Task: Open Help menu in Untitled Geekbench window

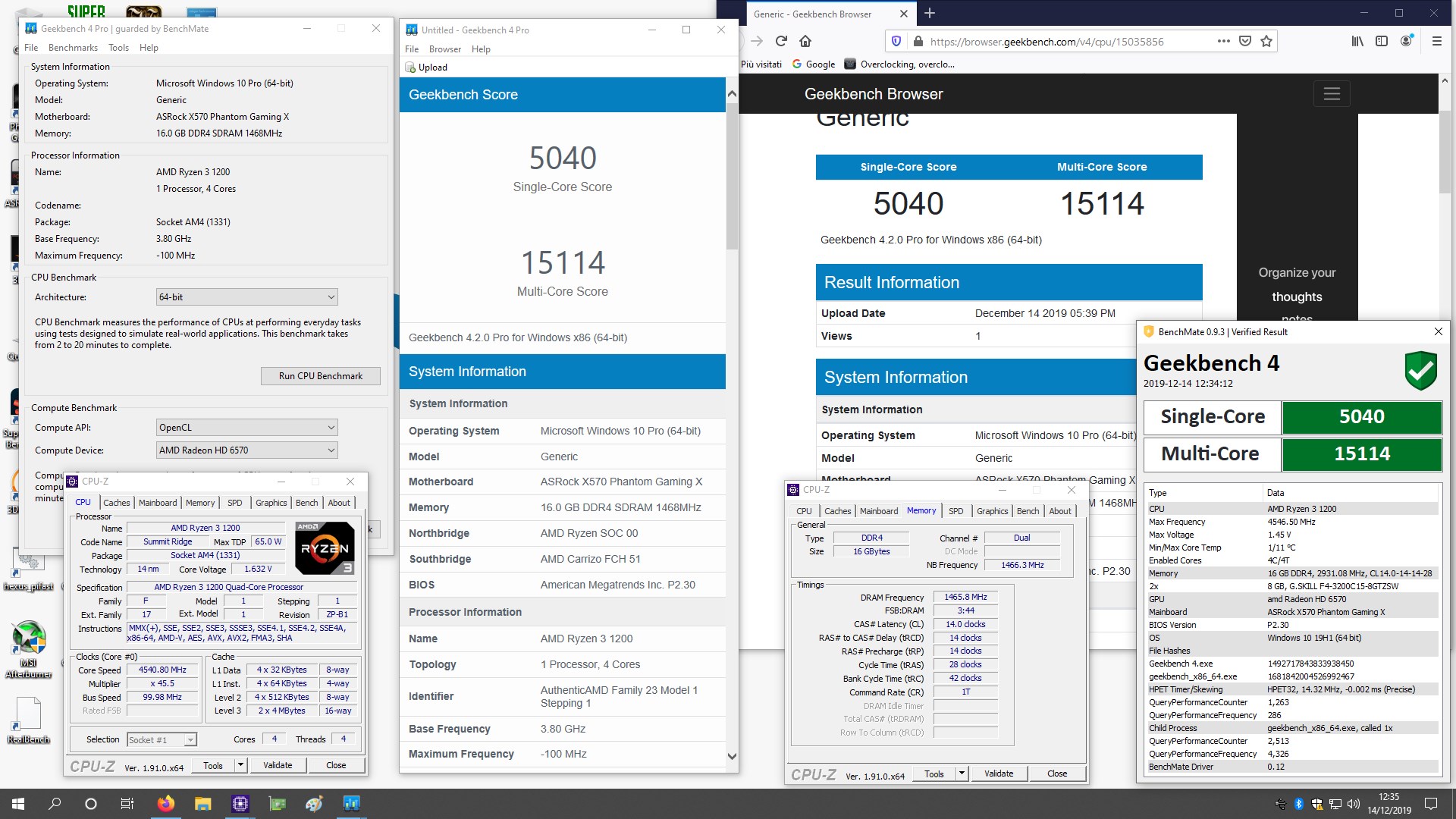Action: pyautogui.click(x=481, y=49)
